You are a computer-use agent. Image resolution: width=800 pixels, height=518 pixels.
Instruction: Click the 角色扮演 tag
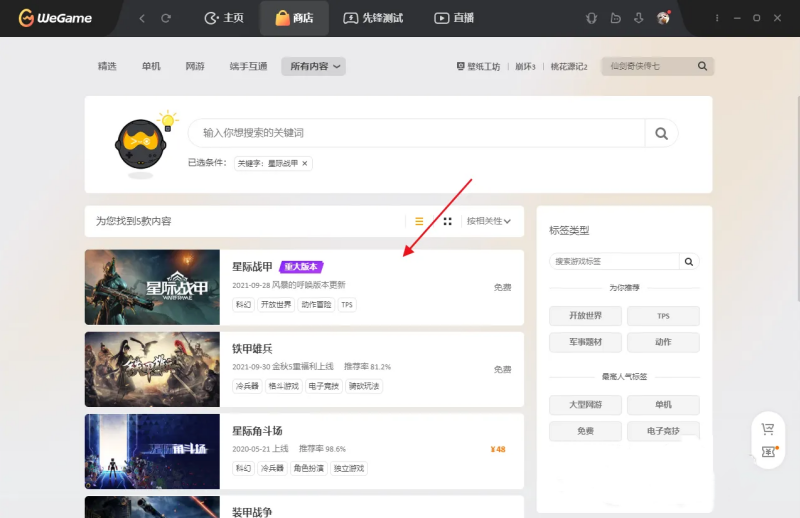coord(309,468)
